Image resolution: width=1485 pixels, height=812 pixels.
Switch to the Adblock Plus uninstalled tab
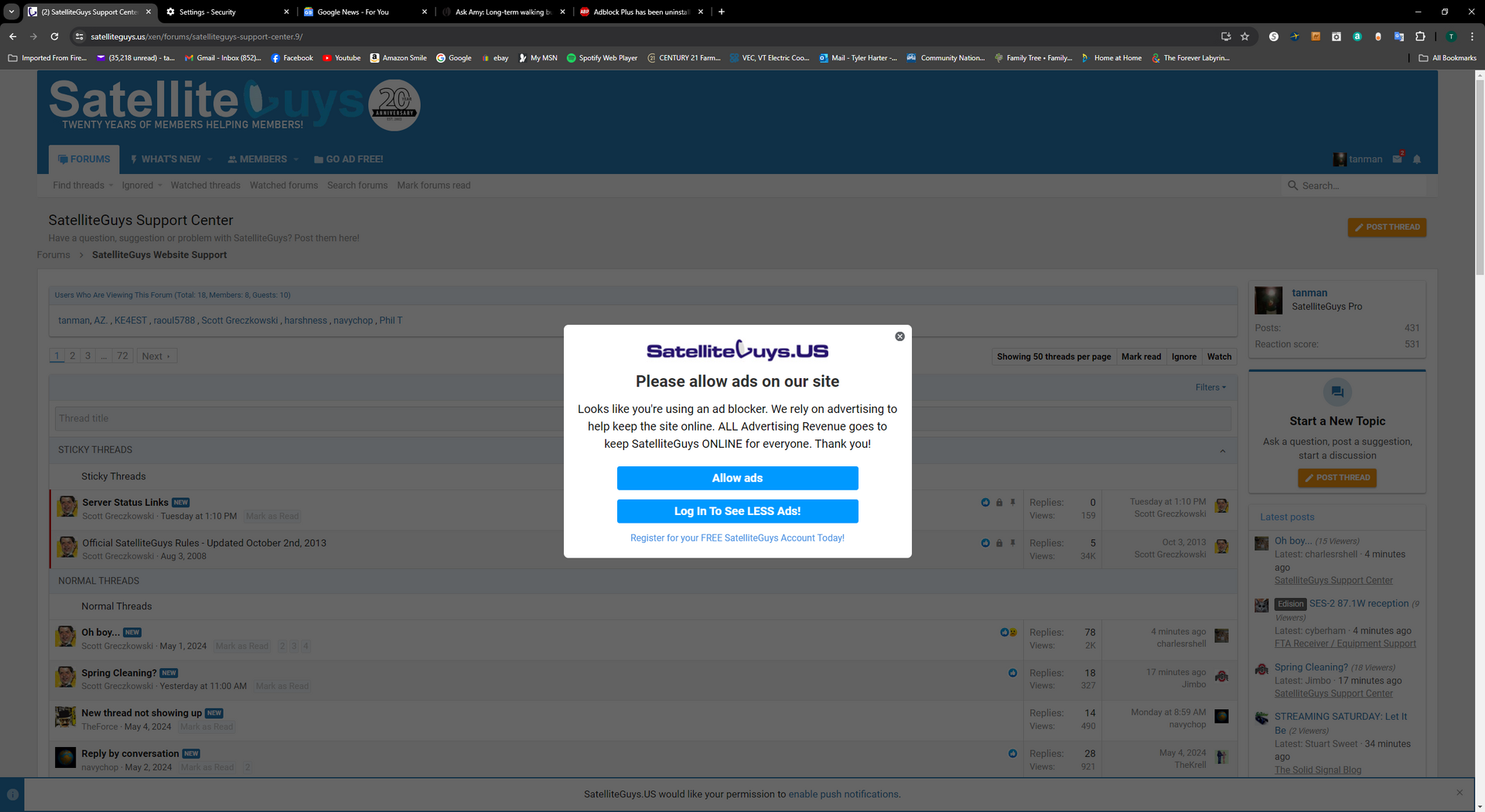[x=640, y=12]
